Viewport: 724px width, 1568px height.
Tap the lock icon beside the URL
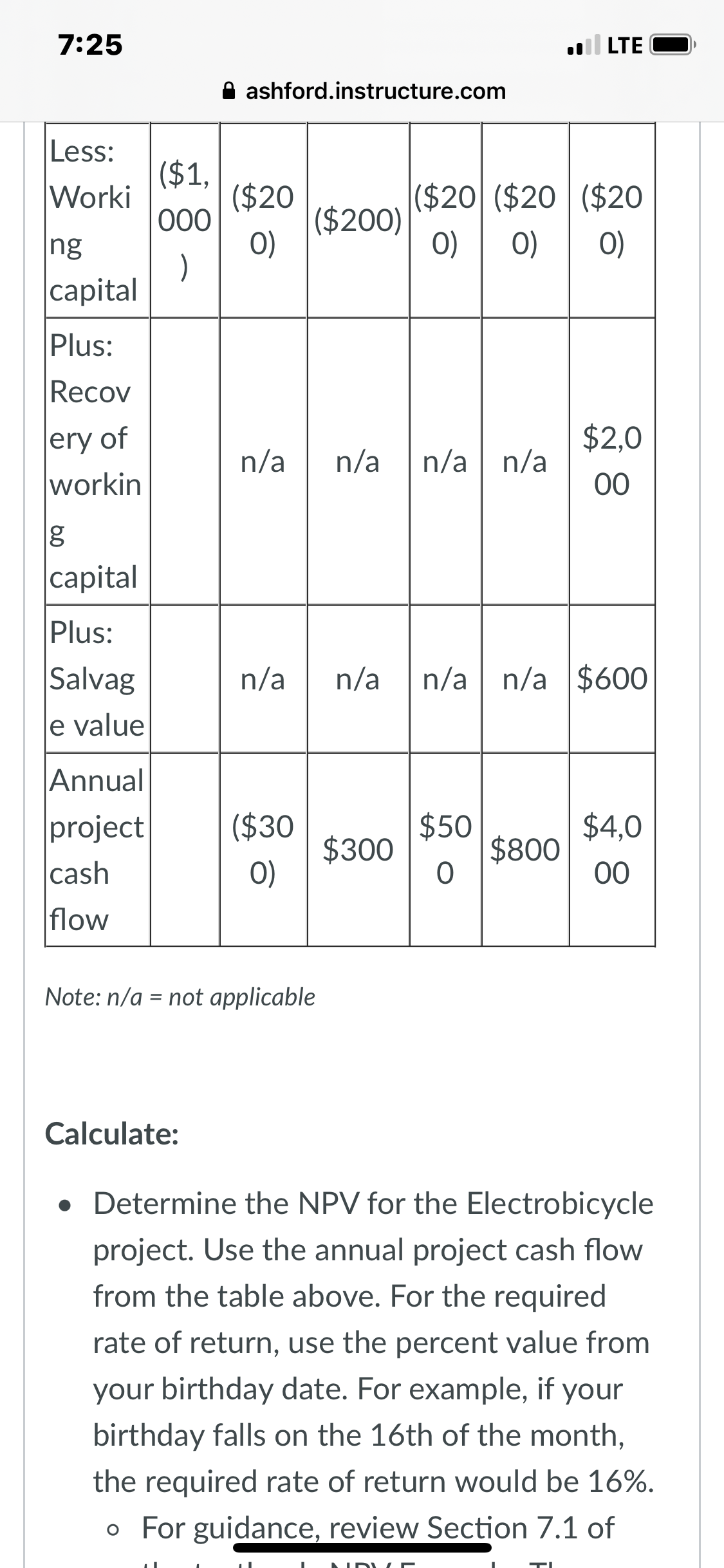point(229,91)
